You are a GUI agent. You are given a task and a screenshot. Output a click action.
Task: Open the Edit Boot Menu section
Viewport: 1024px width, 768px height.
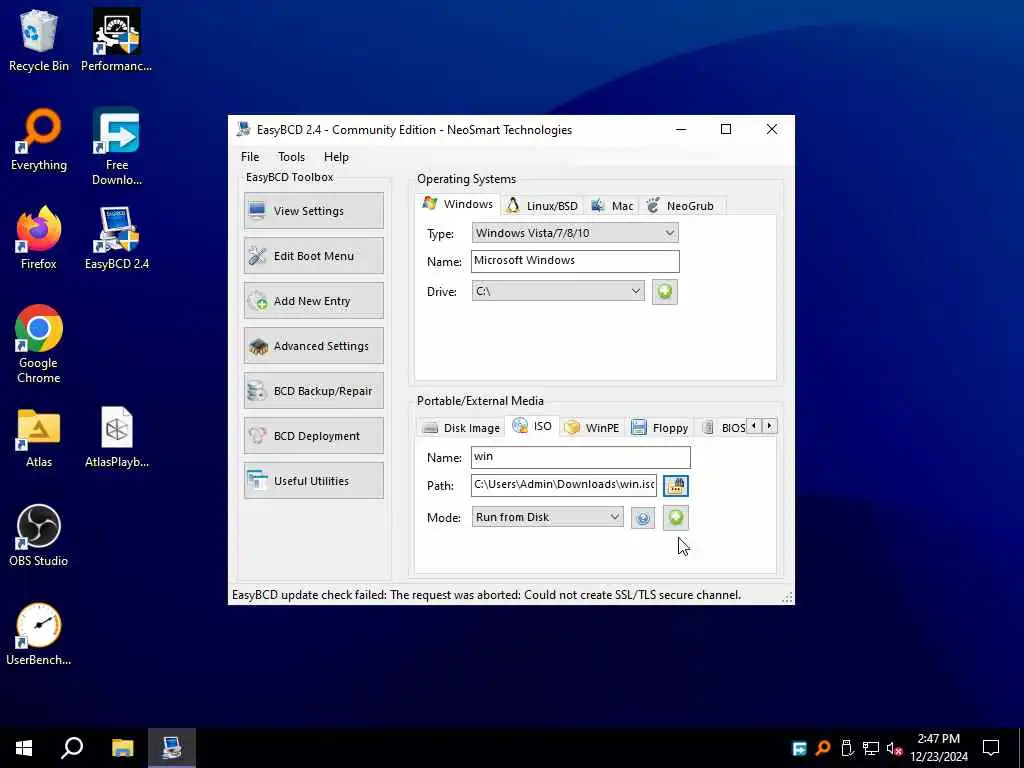[313, 255]
